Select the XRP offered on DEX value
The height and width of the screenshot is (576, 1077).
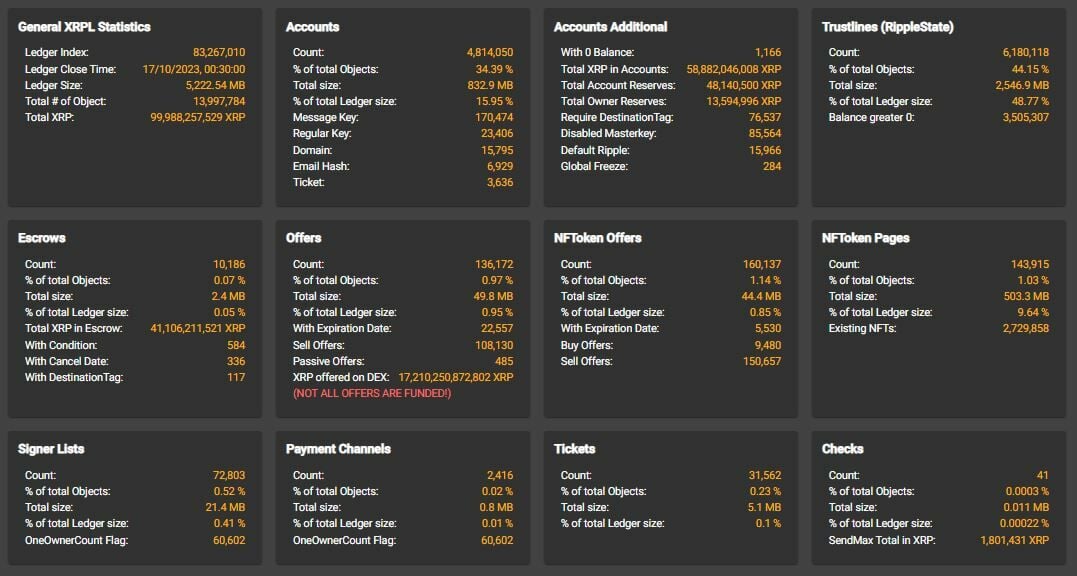point(455,378)
